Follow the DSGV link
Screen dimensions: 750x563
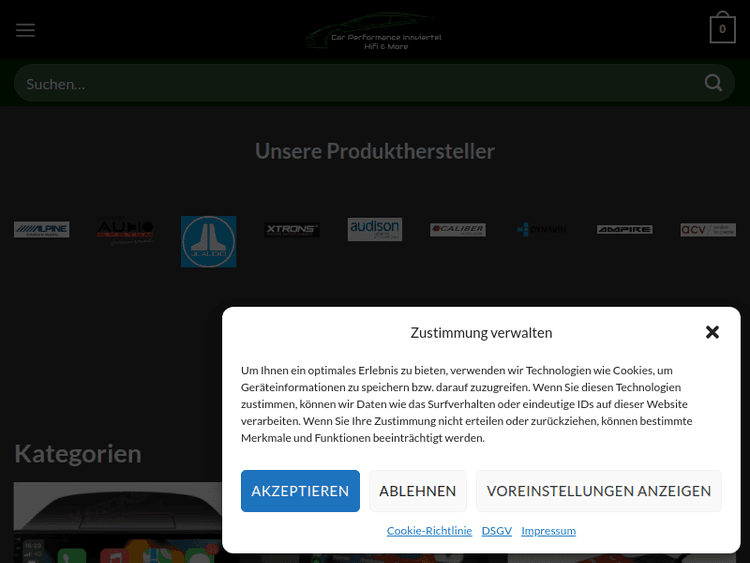click(x=496, y=530)
